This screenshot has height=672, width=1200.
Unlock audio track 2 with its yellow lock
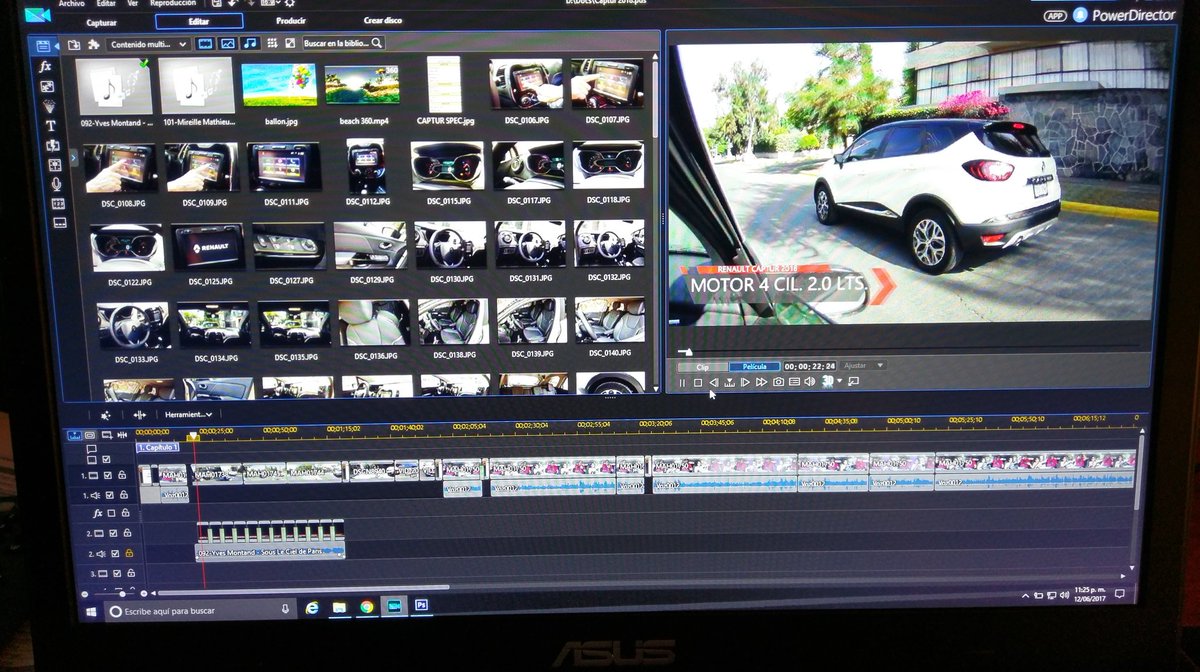coord(129,553)
